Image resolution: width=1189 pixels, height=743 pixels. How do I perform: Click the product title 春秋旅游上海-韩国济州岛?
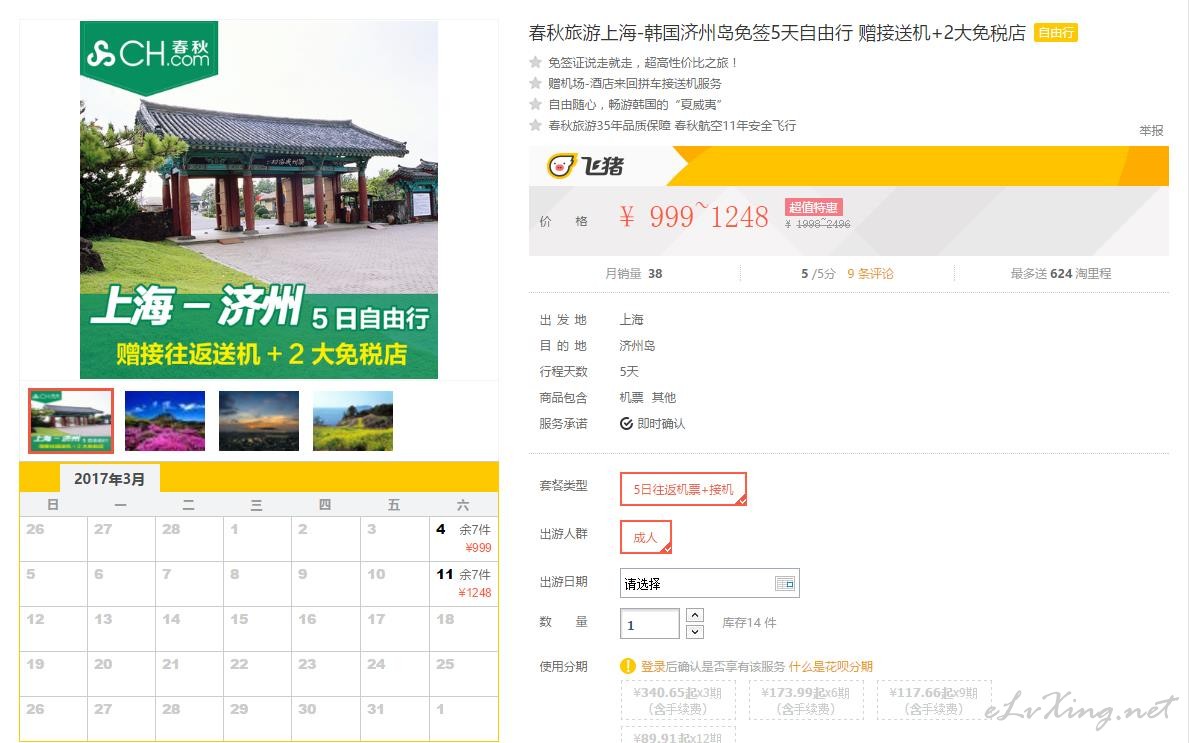coord(776,33)
